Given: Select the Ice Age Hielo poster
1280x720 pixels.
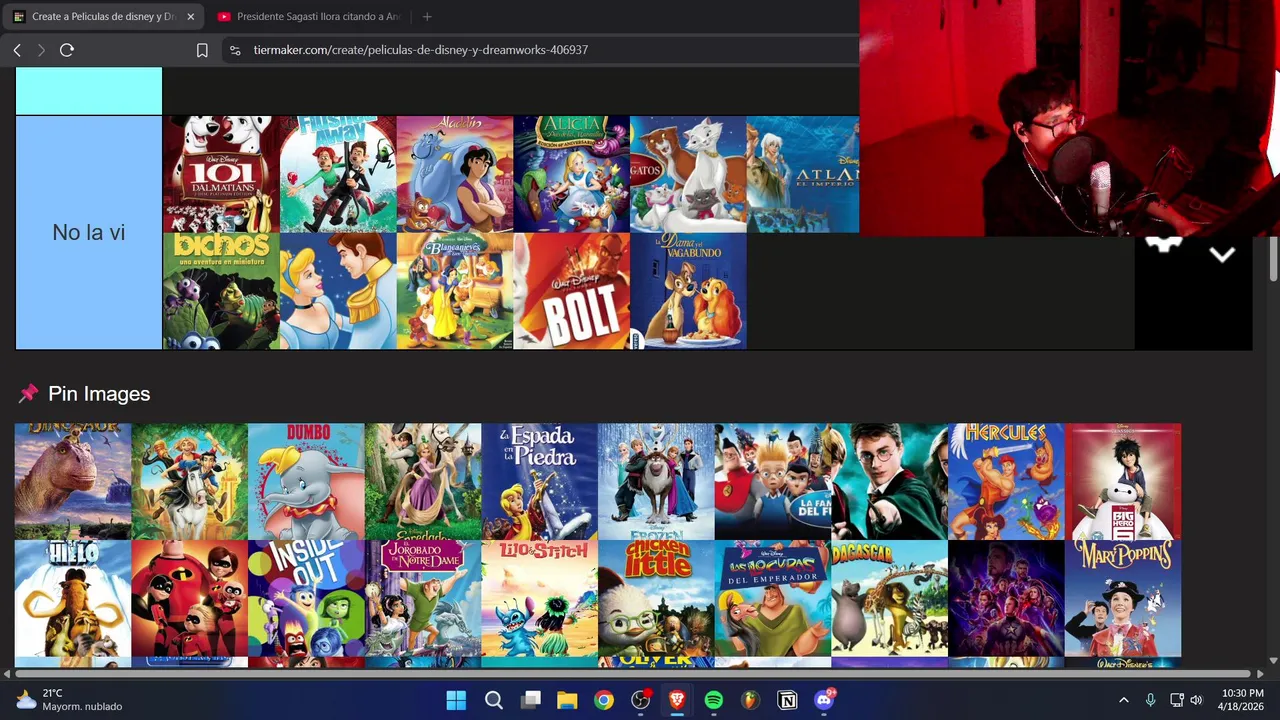Looking at the screenshot, I should click(x=73, y=598).
